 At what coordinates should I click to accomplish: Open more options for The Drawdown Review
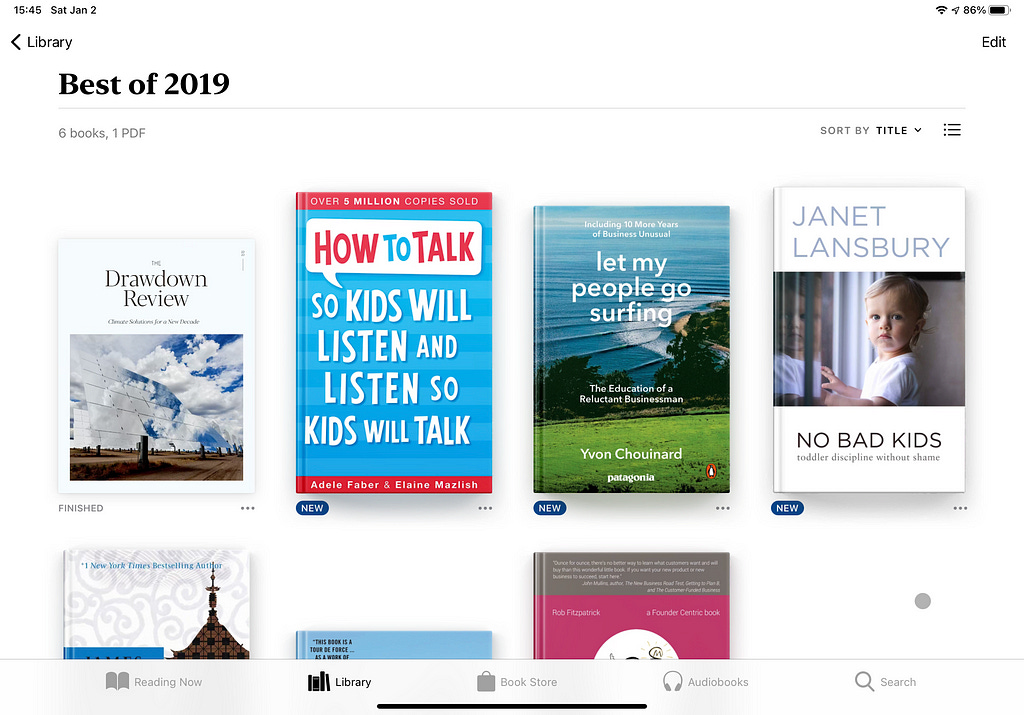248,508
